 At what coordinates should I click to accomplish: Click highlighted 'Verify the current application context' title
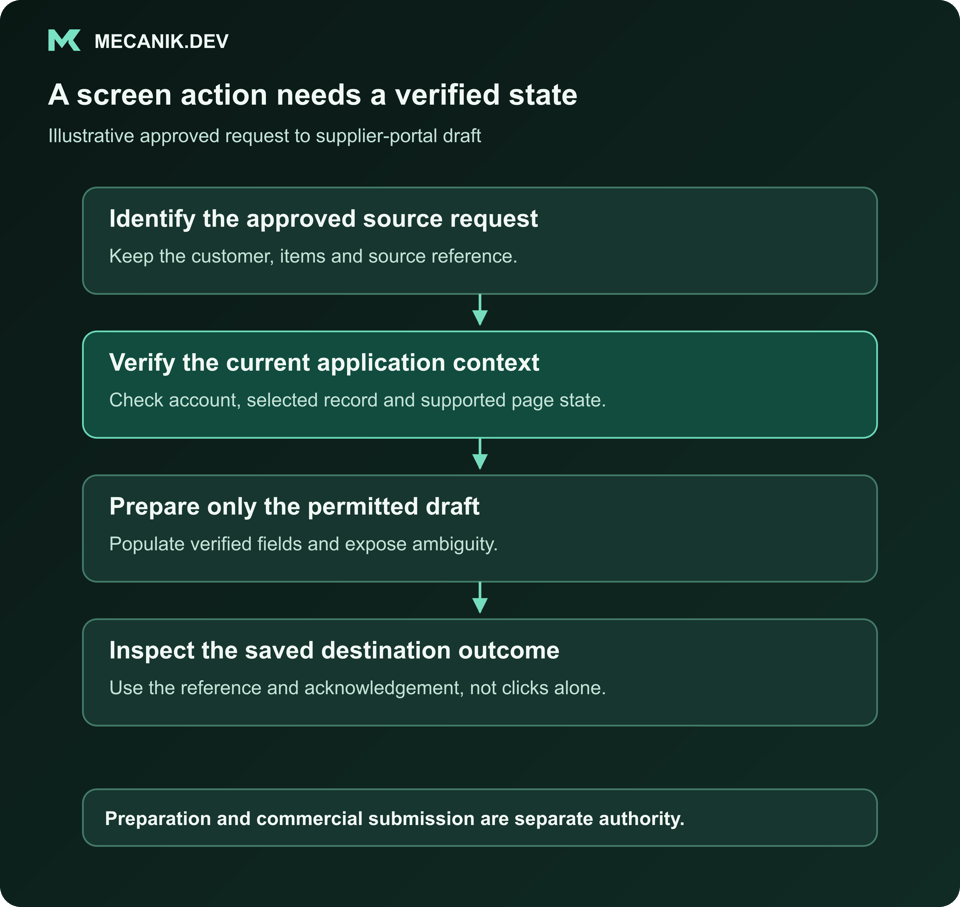(x=324, y=363)
